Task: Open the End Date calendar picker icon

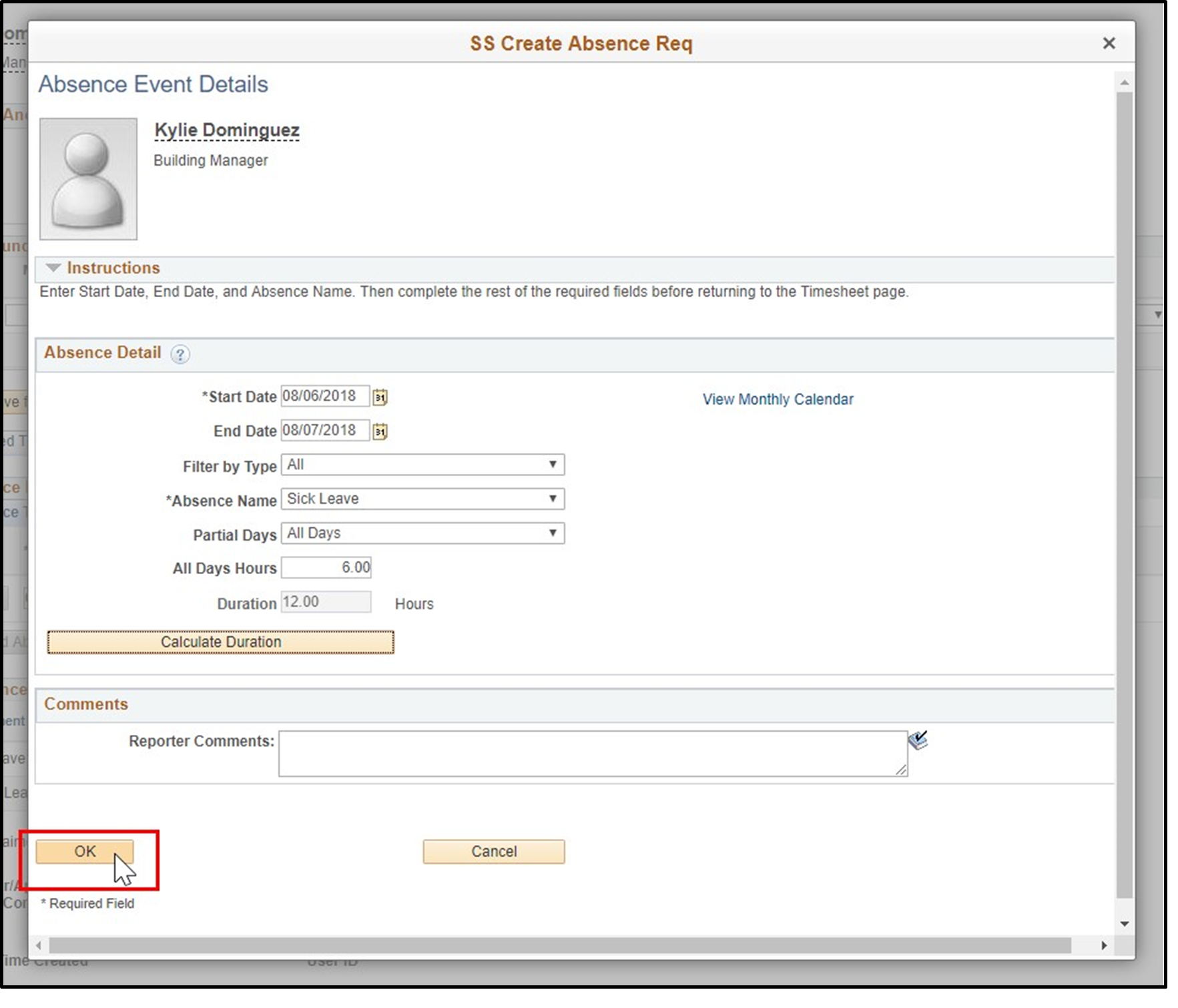Action: click(x=380, y=431)
